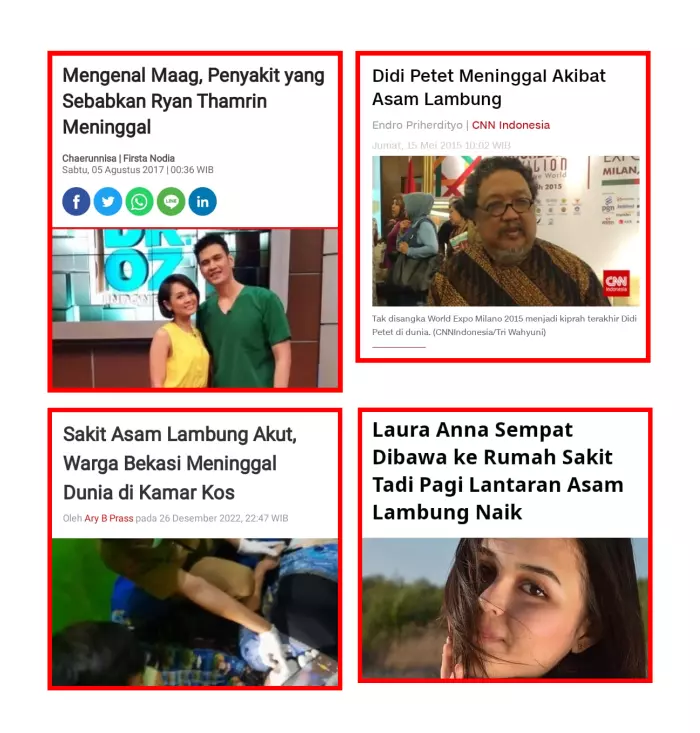Screen dimensions: 700x733
Task: Share article via LINE icon
Action: tap(171, 201)
